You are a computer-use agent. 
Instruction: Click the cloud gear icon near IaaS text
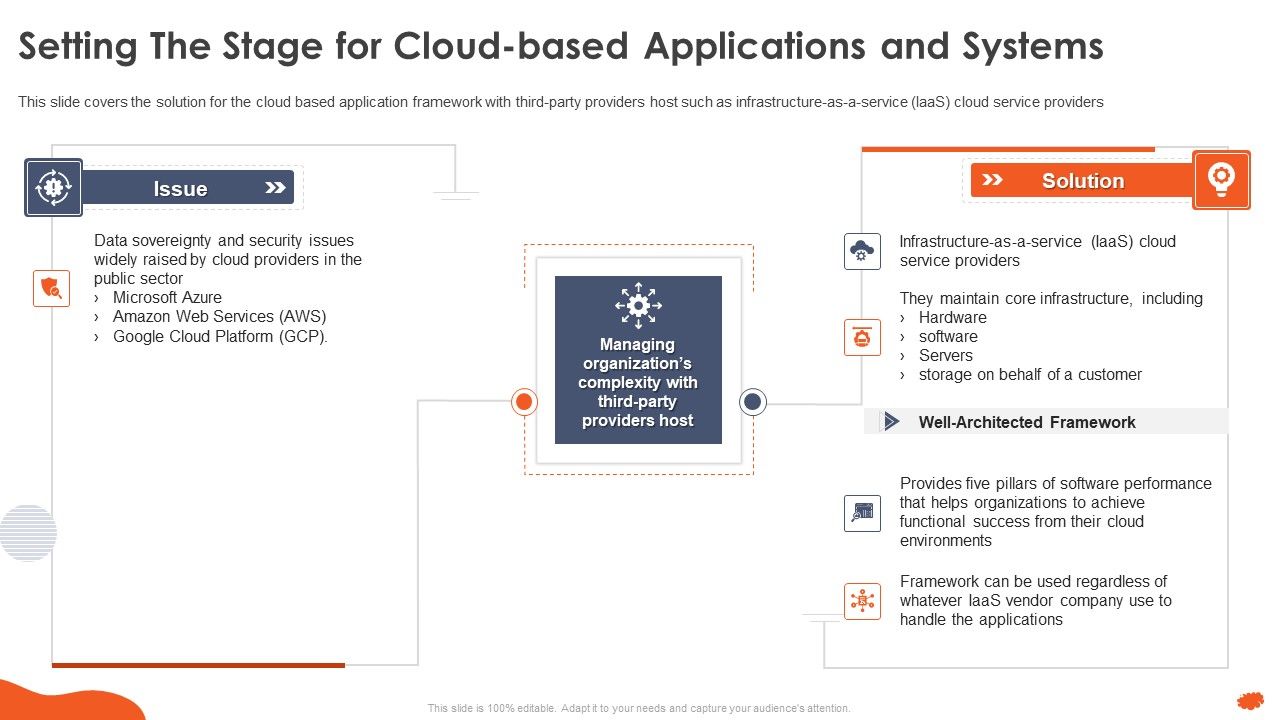tap(862, 251)
